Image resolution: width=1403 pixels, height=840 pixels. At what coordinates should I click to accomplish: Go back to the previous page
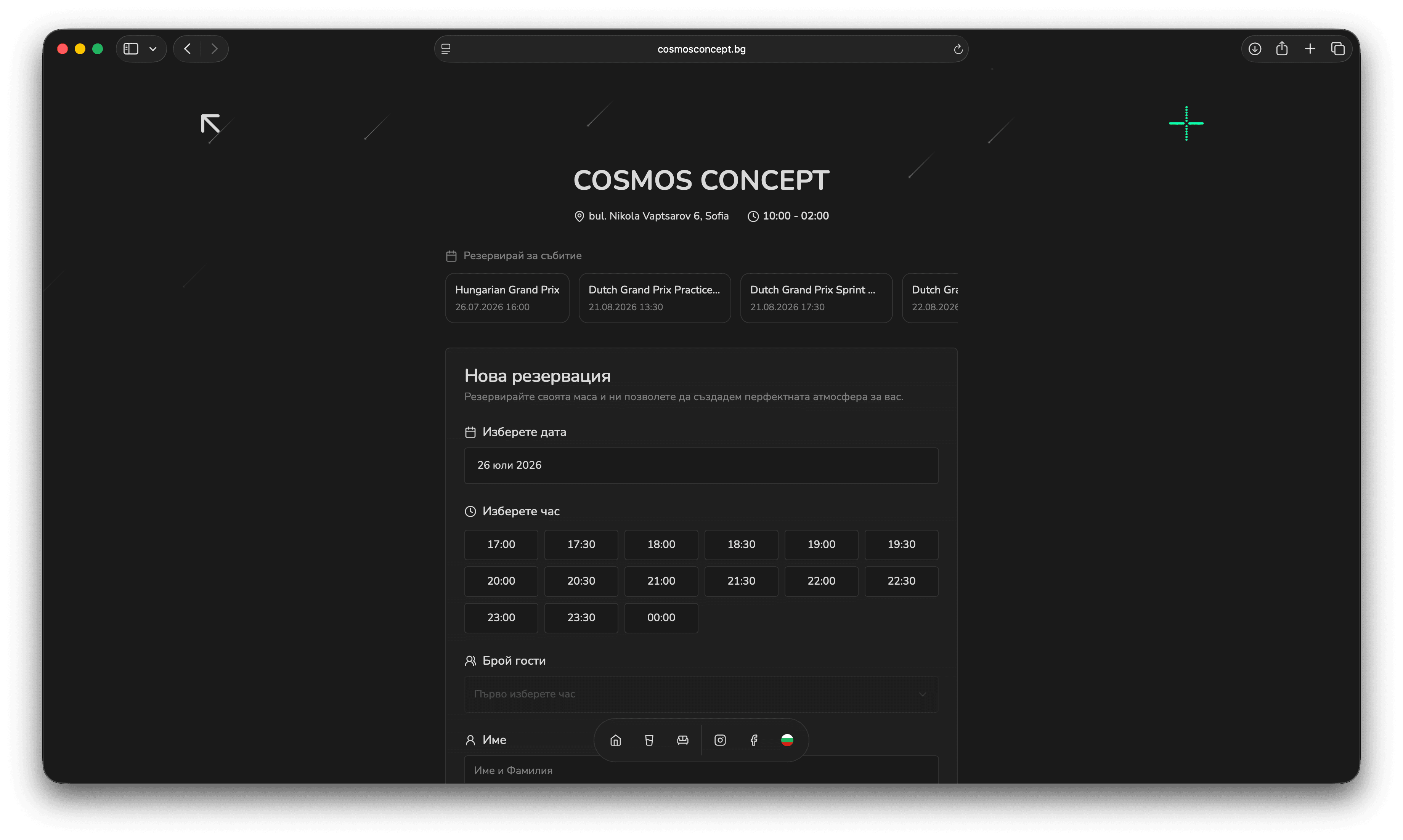coord(188,49)
